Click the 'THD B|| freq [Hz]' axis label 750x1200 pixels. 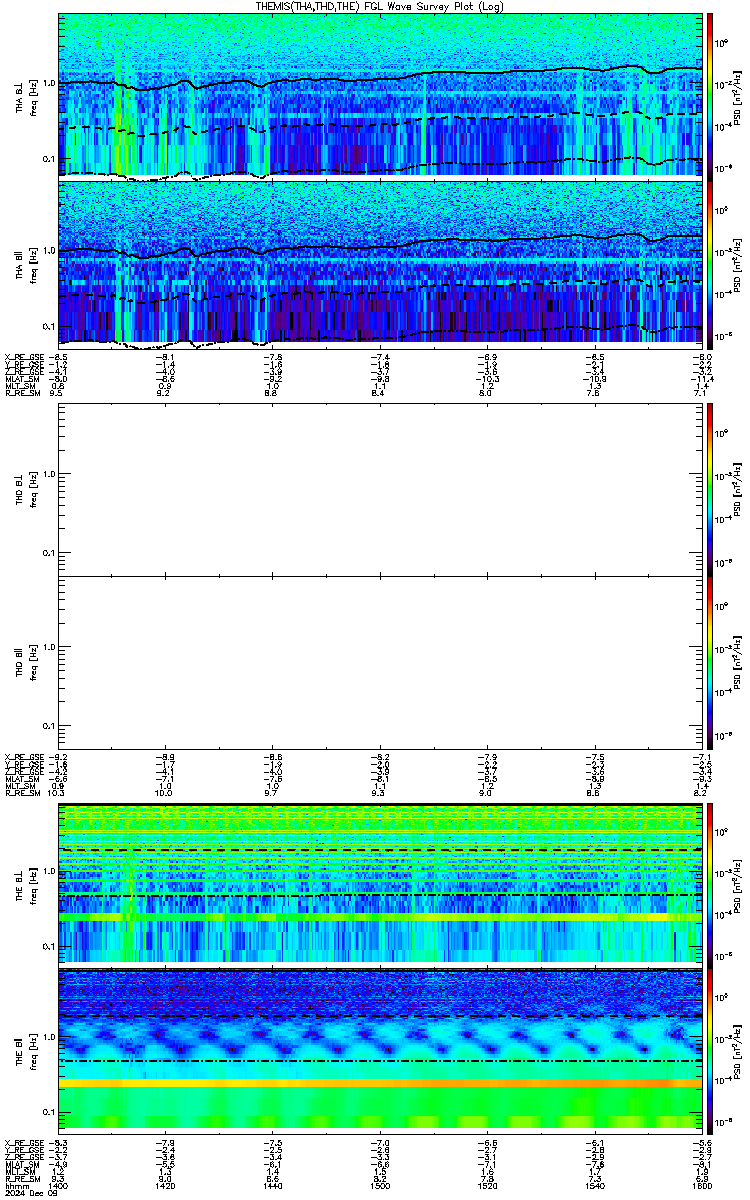[27, 662]
